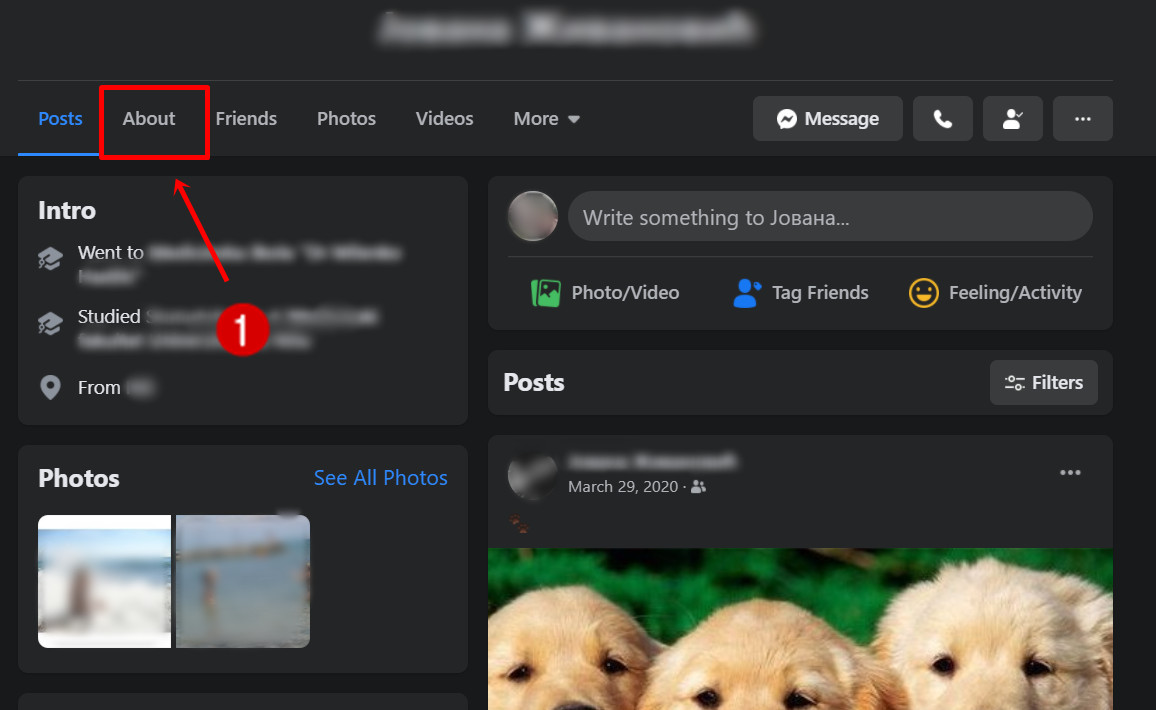Open the puppies post image
This screenshot has width=1156, height=710.
click(800, 629)
